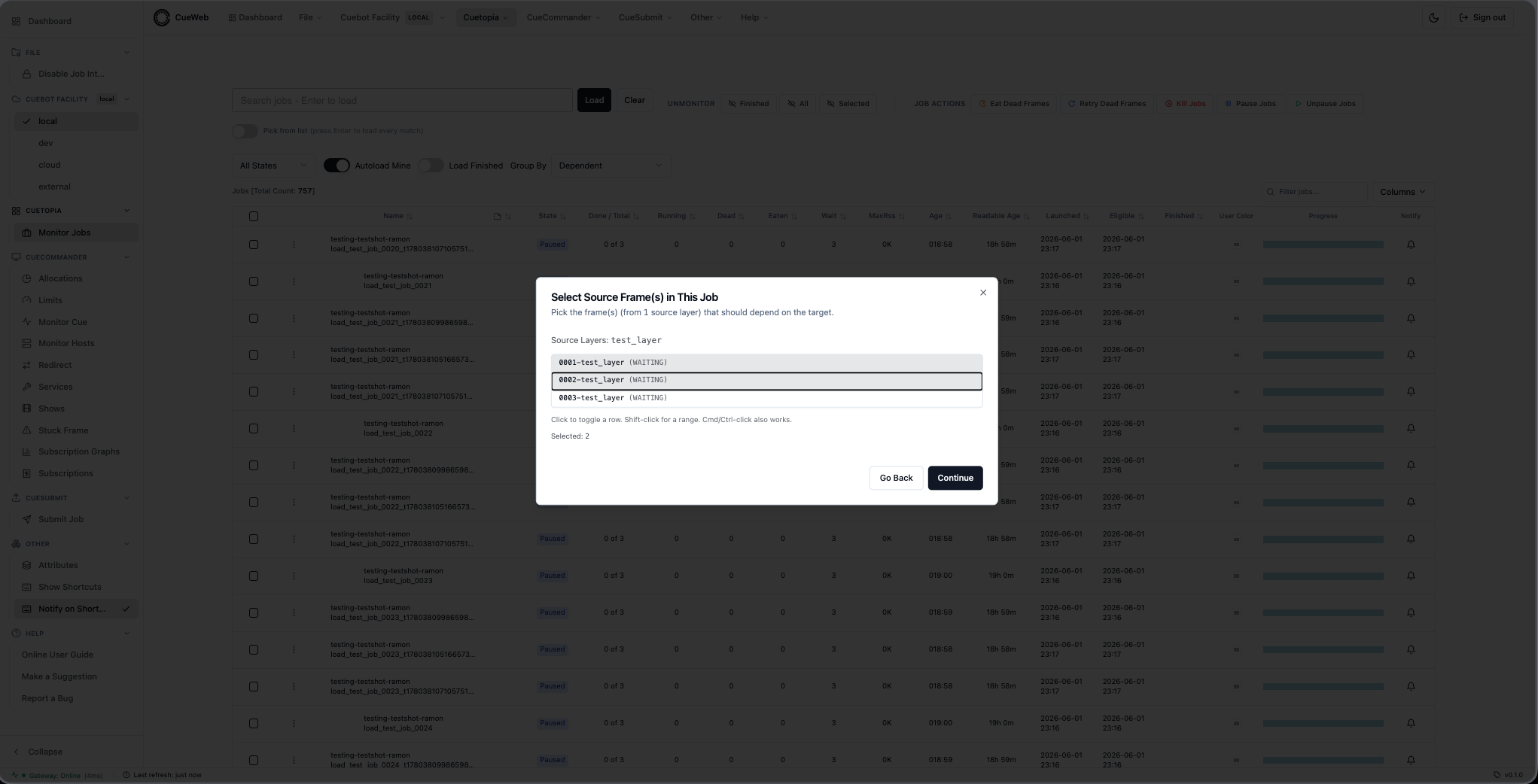Image resolution: width=1538 pixels, height=784 pixels.
Task: Click the Show Shortcuts keyboard icon
Action: click(x=27, y=587)
